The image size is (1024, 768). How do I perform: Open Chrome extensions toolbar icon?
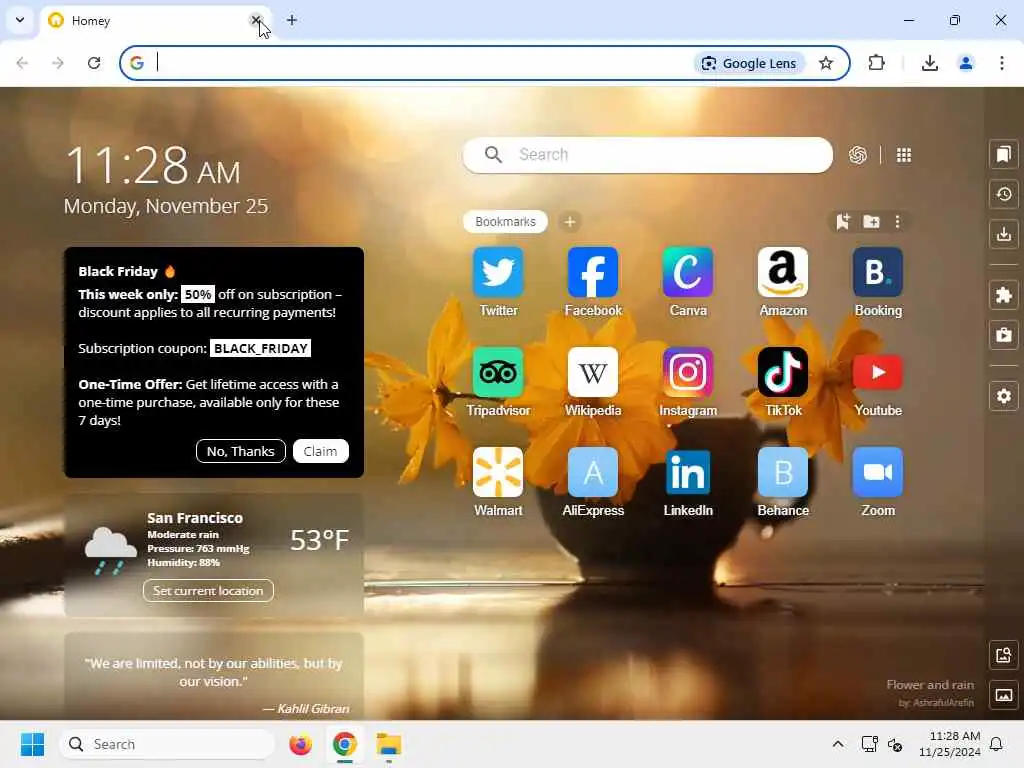pyautogui.click(x=876, y=63)
